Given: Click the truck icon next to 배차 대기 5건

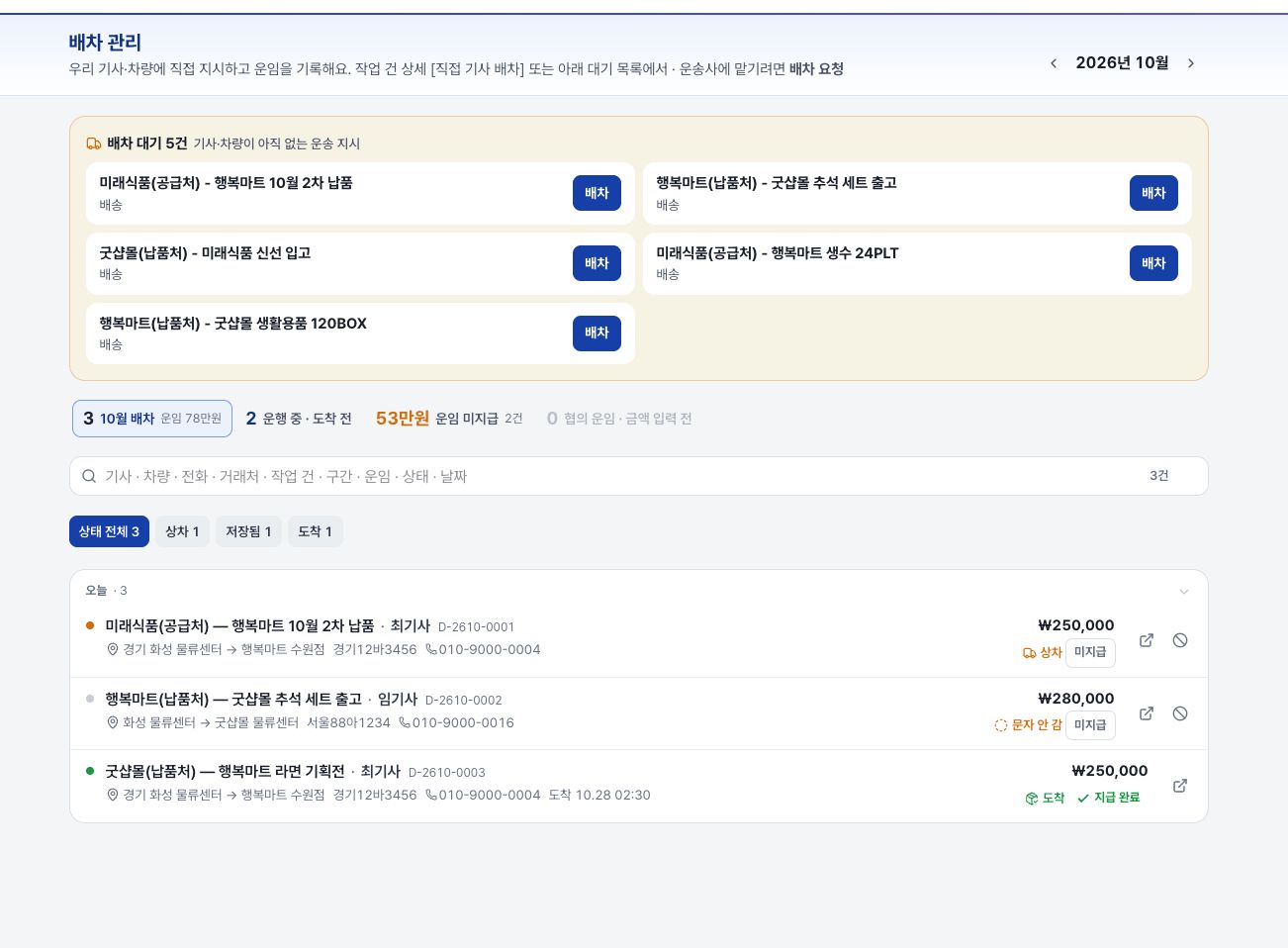Looking at the screenshot, I should pyautogui.click(x=94, y=143).
